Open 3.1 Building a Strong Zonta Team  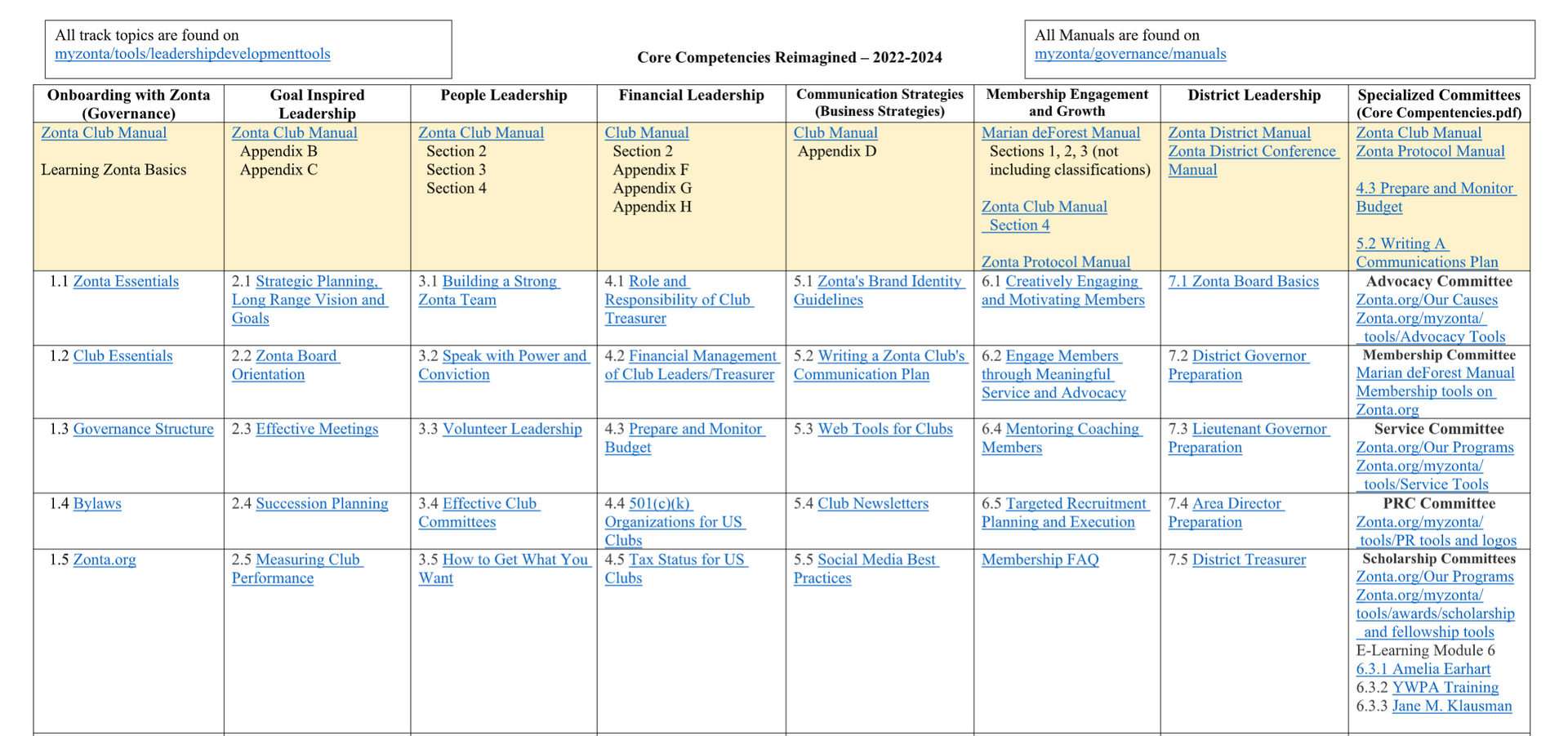[489, 291]
